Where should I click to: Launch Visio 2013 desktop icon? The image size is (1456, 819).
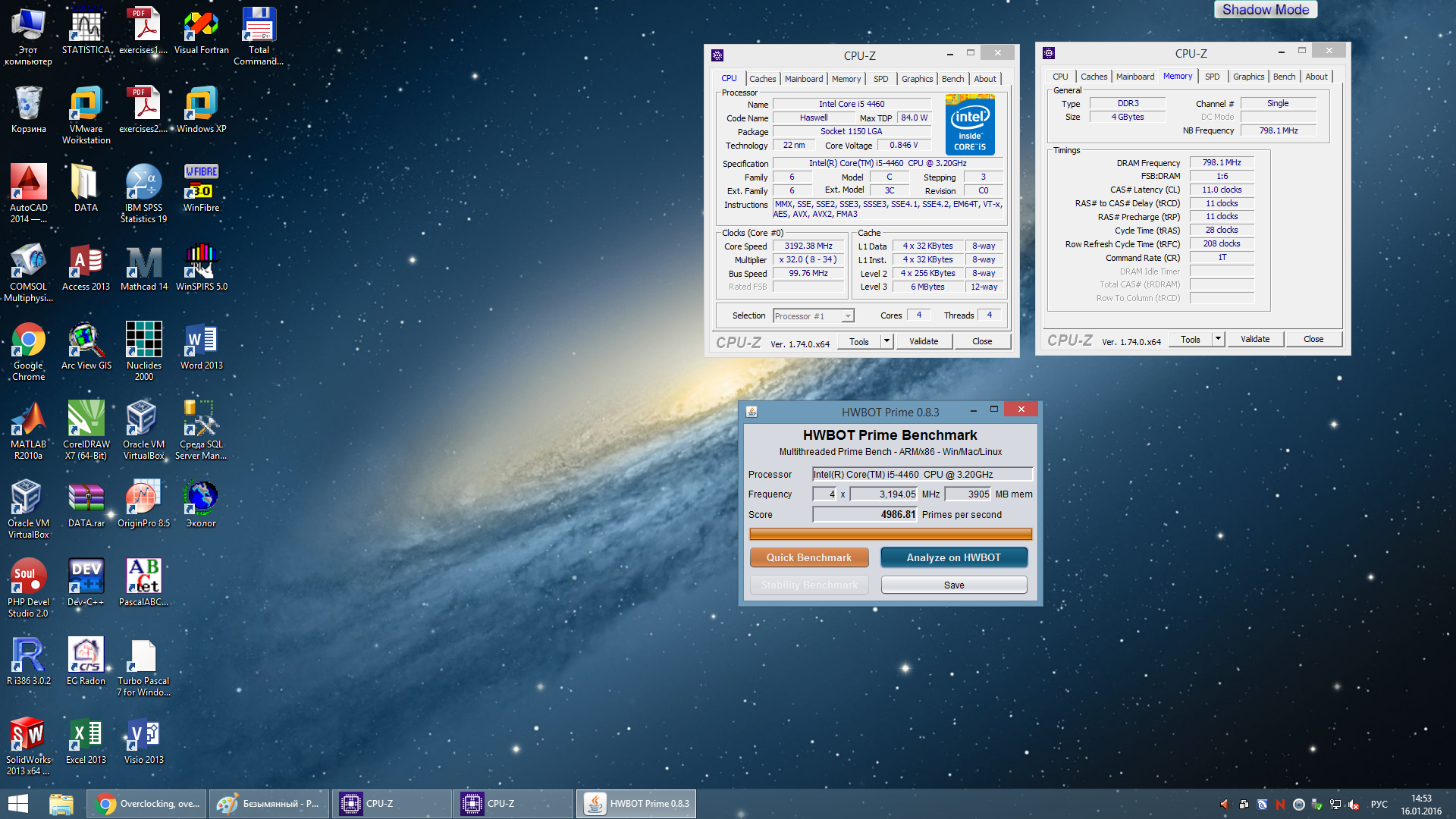143,740
